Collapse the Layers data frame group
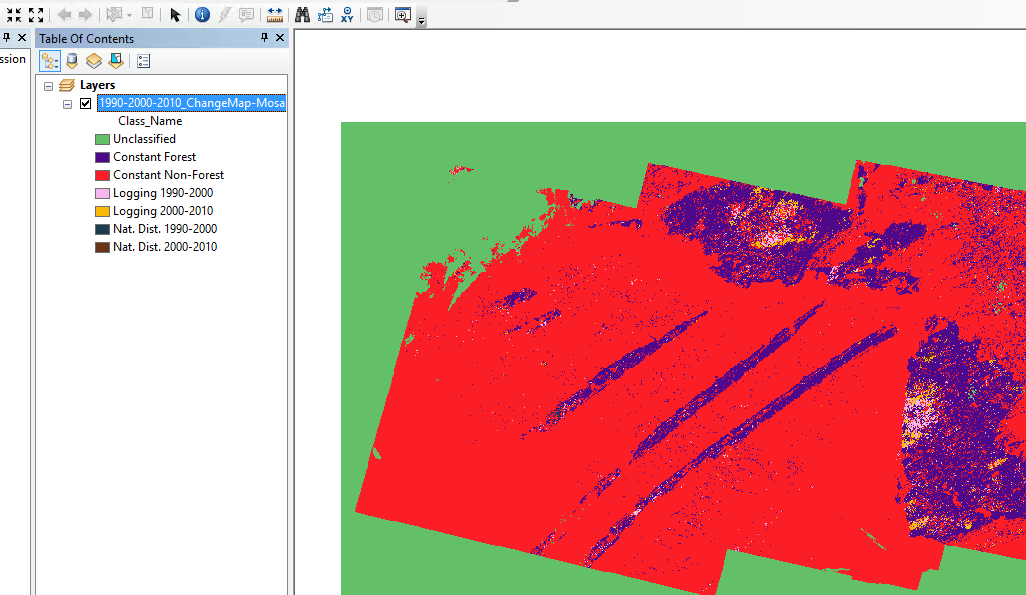1026x595 pixels. pos(48,86)
